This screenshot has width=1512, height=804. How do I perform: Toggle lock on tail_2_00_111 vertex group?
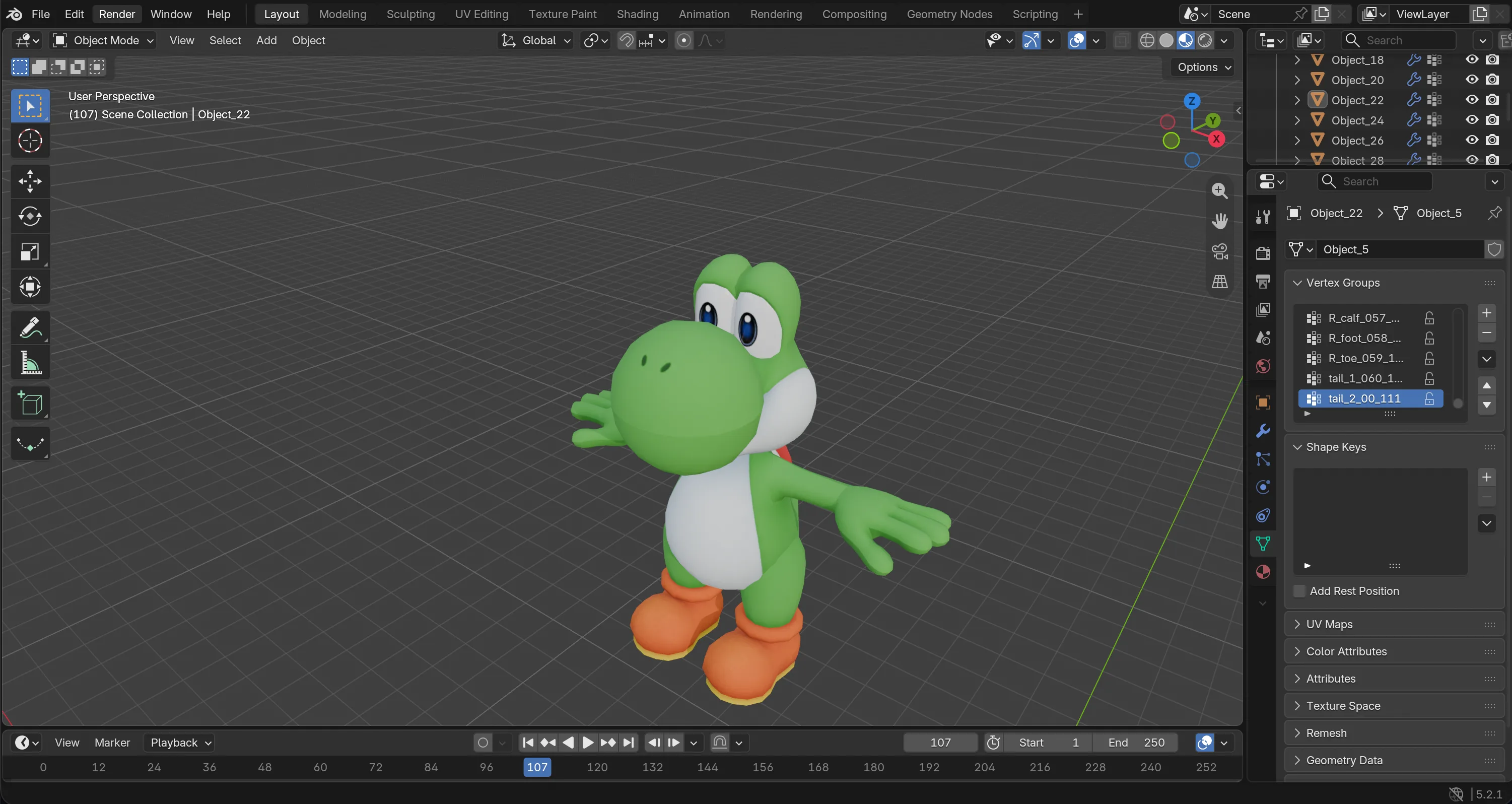[x=1429, y=398]
